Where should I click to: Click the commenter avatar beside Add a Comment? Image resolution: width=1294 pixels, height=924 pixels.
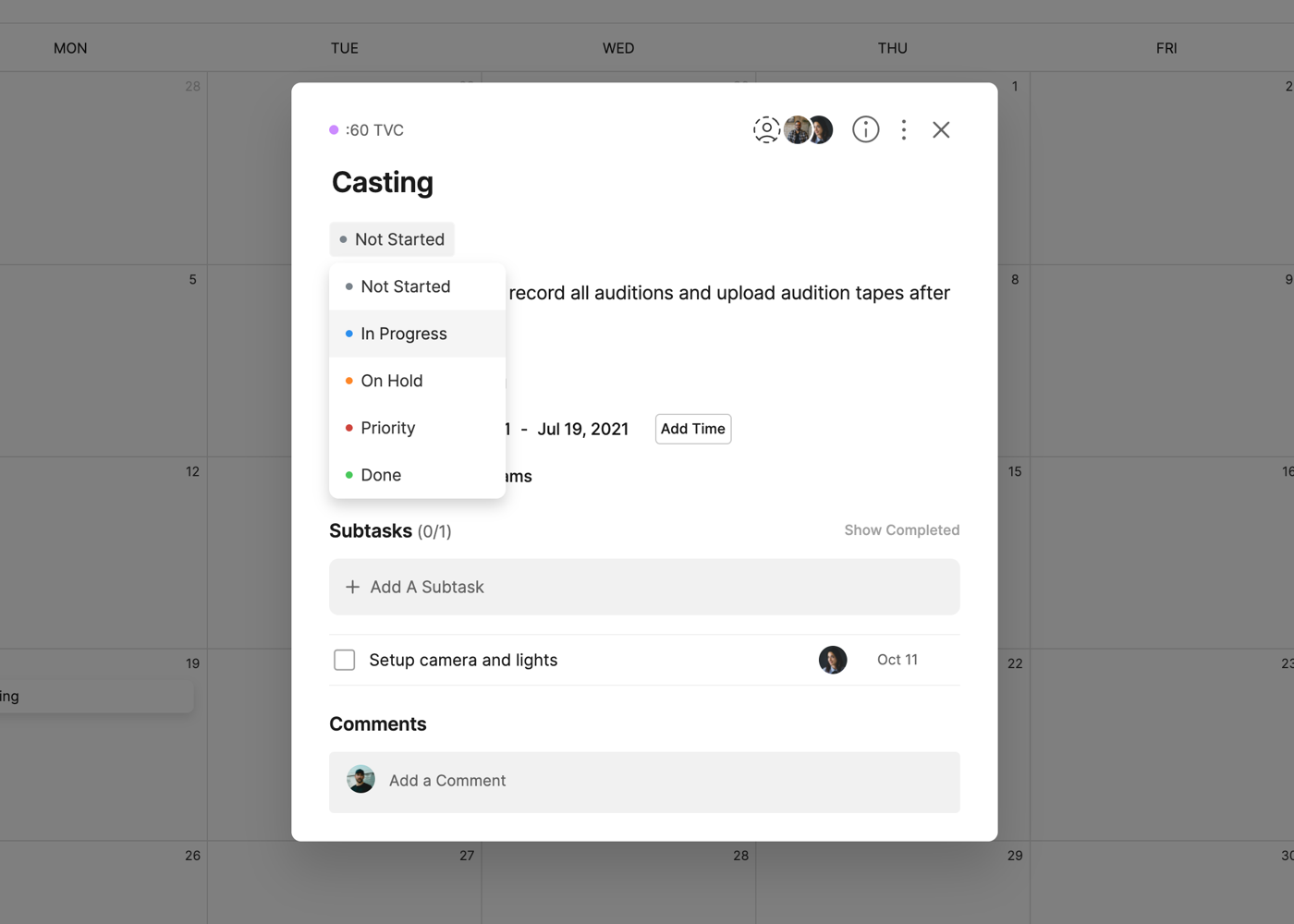pyautogui.click(x=361, y=780)
